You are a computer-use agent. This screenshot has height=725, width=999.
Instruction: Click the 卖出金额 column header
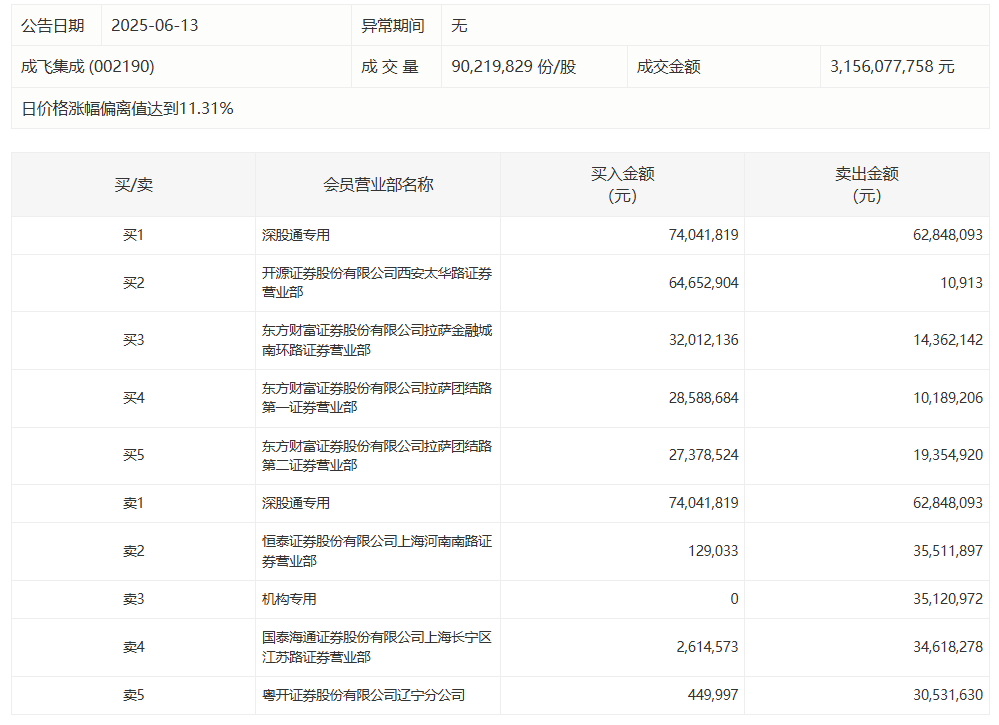click(x=868, y=183)
